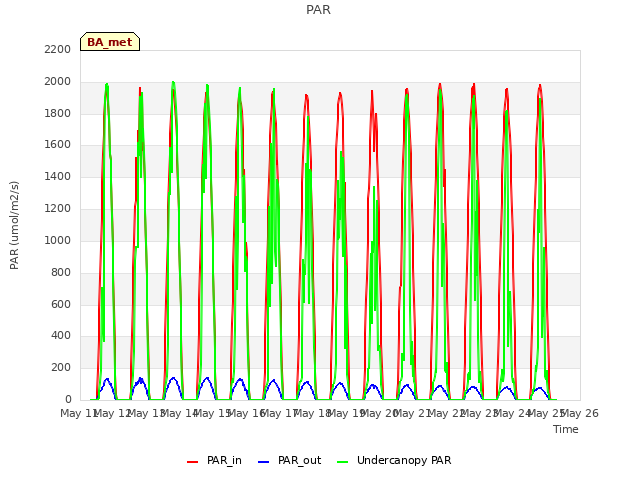Click the May 11 x-axis label

(x=79, y=413)
